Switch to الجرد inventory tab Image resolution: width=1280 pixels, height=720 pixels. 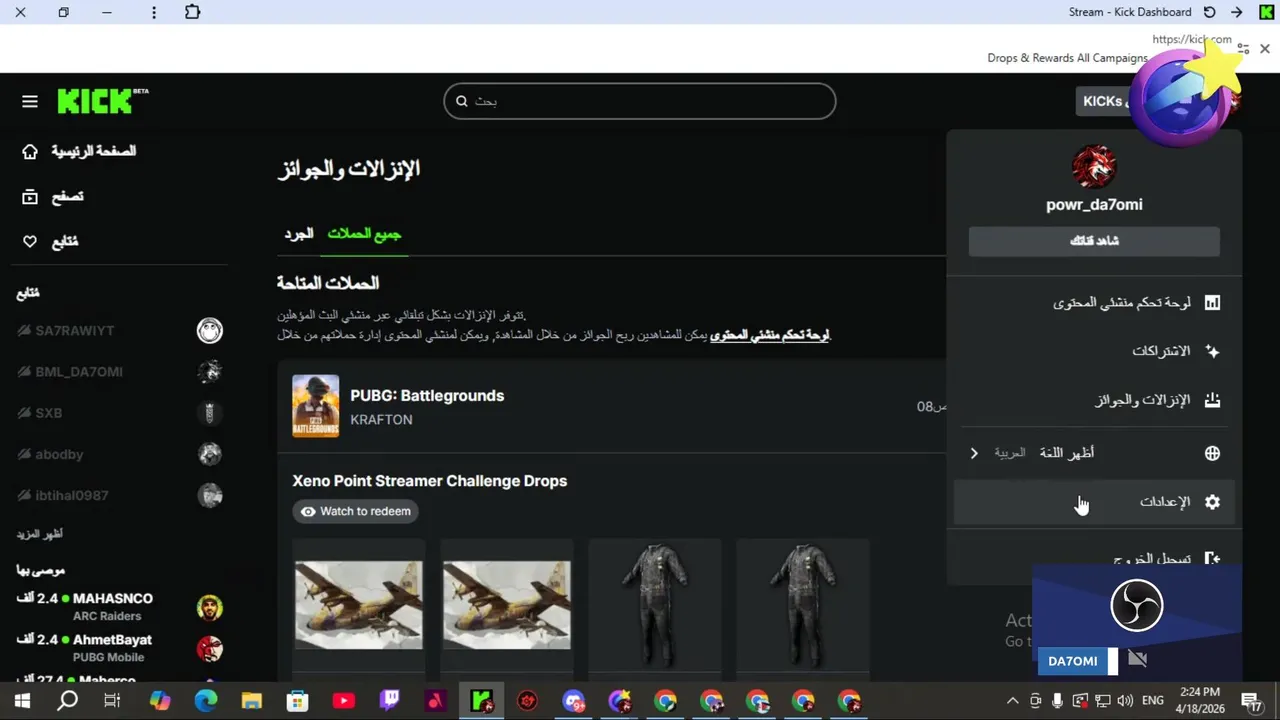click(299, 234)
